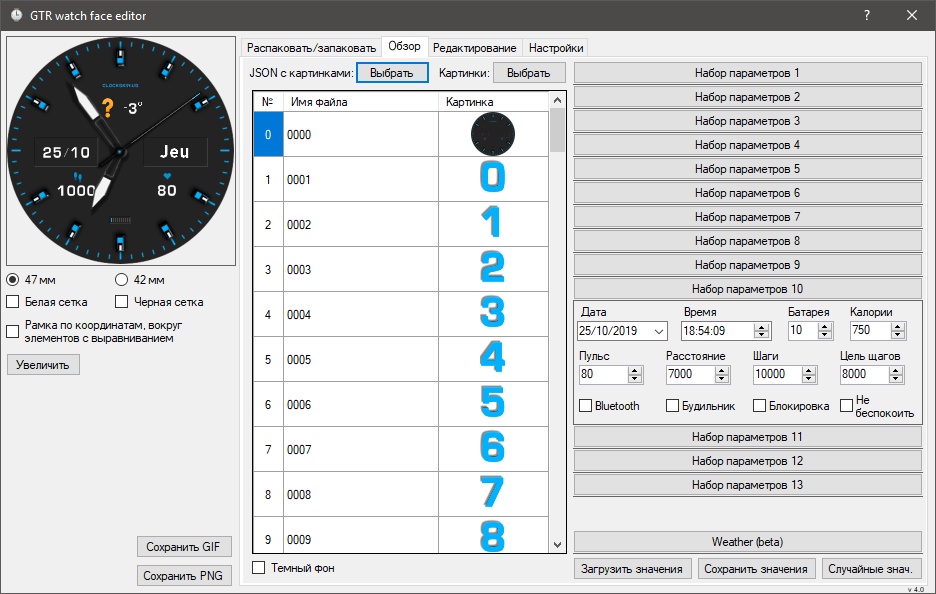Click the help question mark in title bar

click(866, 15)
